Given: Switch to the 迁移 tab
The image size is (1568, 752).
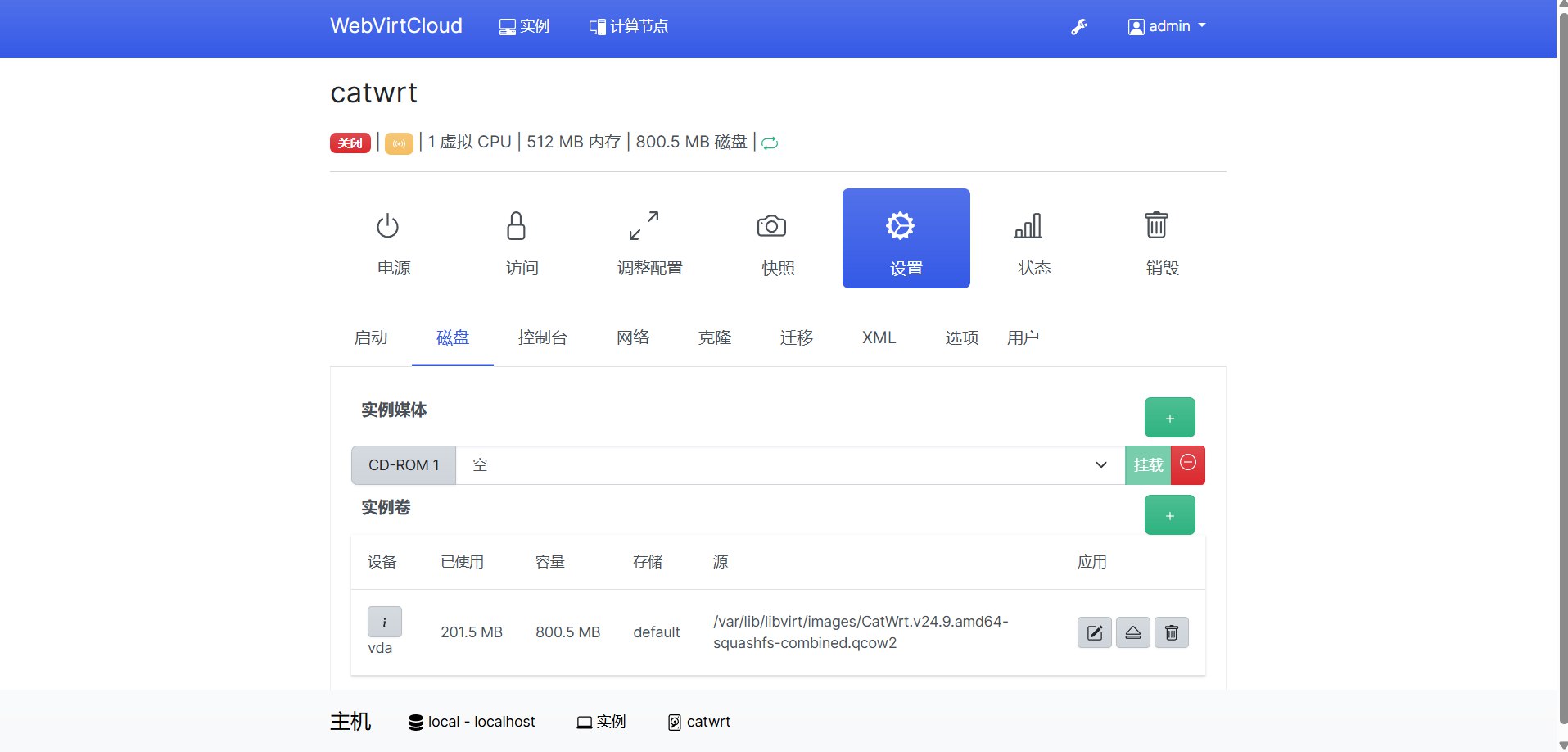Looking at the screenshot, I should click(797, 337).
